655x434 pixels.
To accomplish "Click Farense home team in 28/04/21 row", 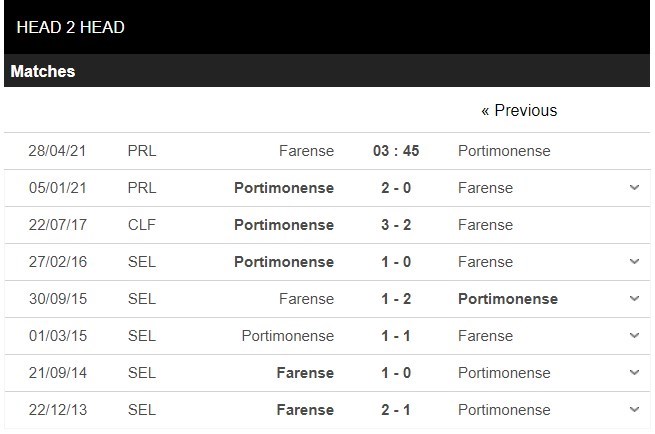I will tap(306, 151).
